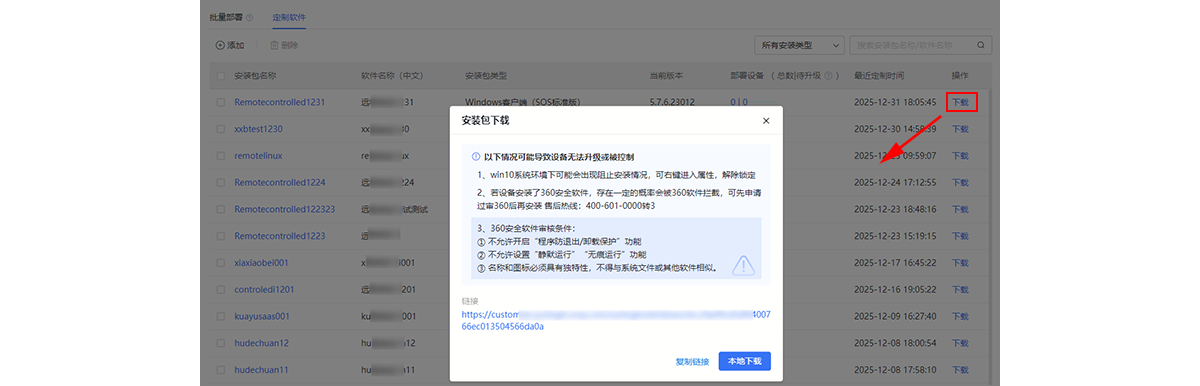The image size is (1200, 386).
Task: Click the 本地下载 button
Action: (745, 361)
